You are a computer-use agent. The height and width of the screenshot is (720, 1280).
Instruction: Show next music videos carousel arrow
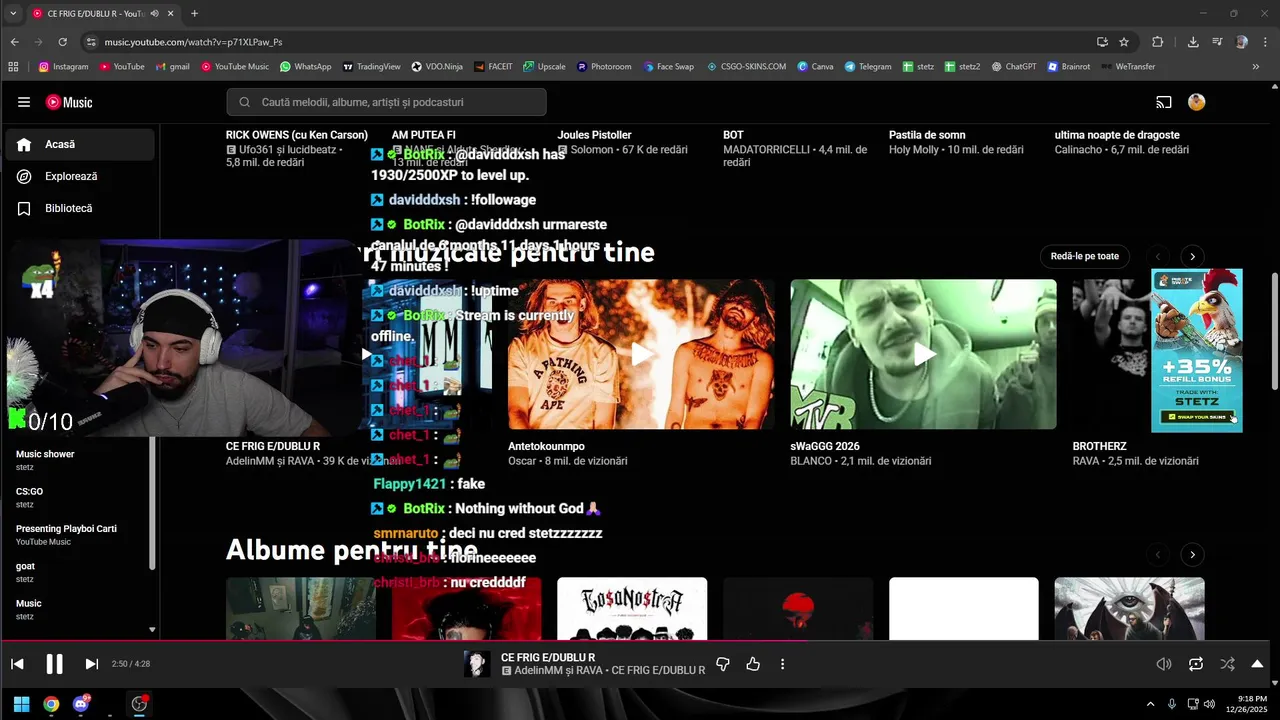coord(1192,256)
